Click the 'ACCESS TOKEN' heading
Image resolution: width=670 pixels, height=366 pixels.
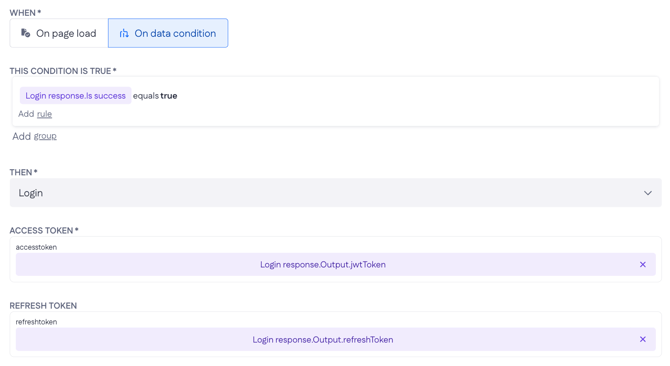44,231
